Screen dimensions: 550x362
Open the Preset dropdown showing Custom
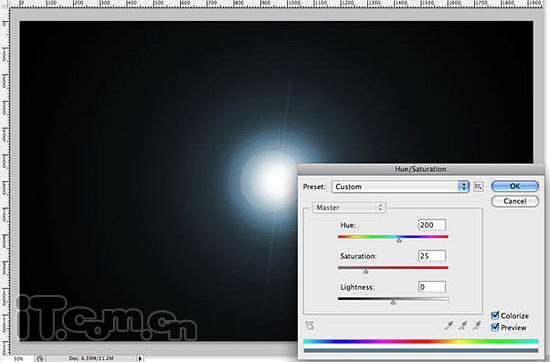tap(400, 187)
